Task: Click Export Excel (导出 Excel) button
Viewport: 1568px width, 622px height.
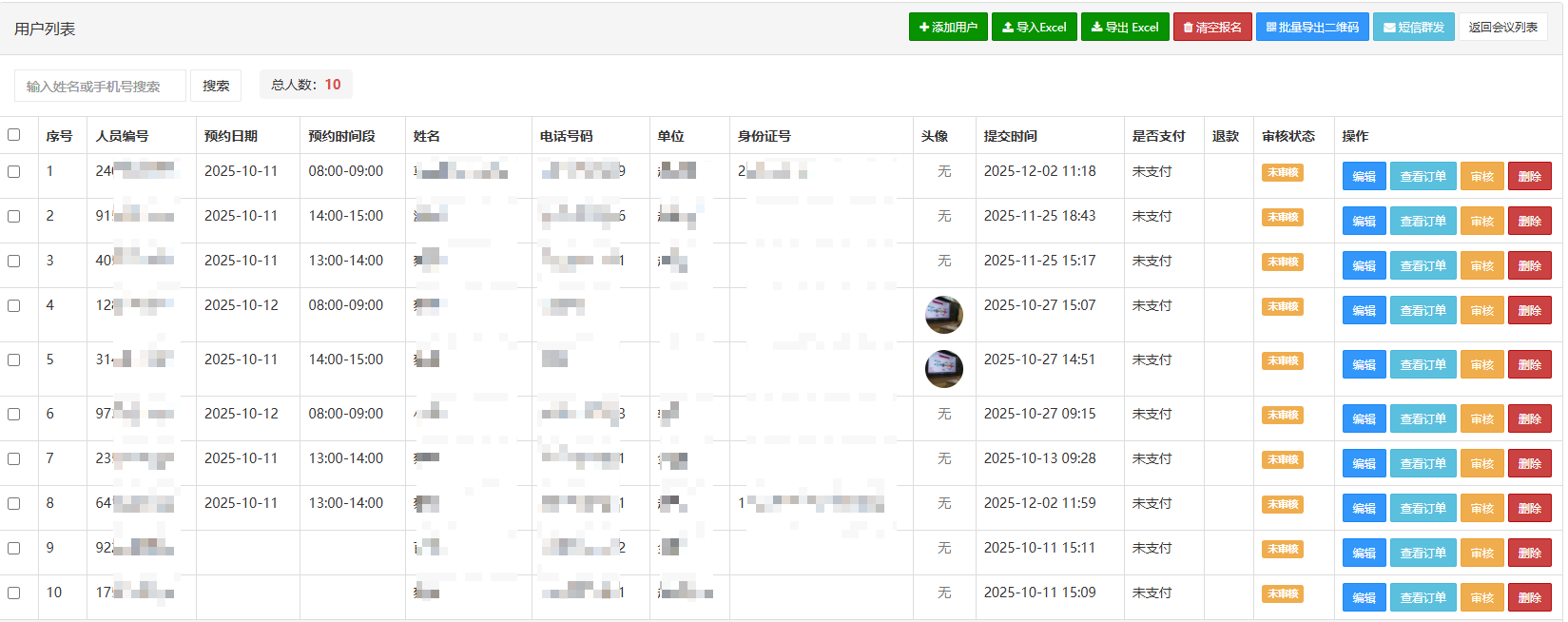Action: 1124,27
